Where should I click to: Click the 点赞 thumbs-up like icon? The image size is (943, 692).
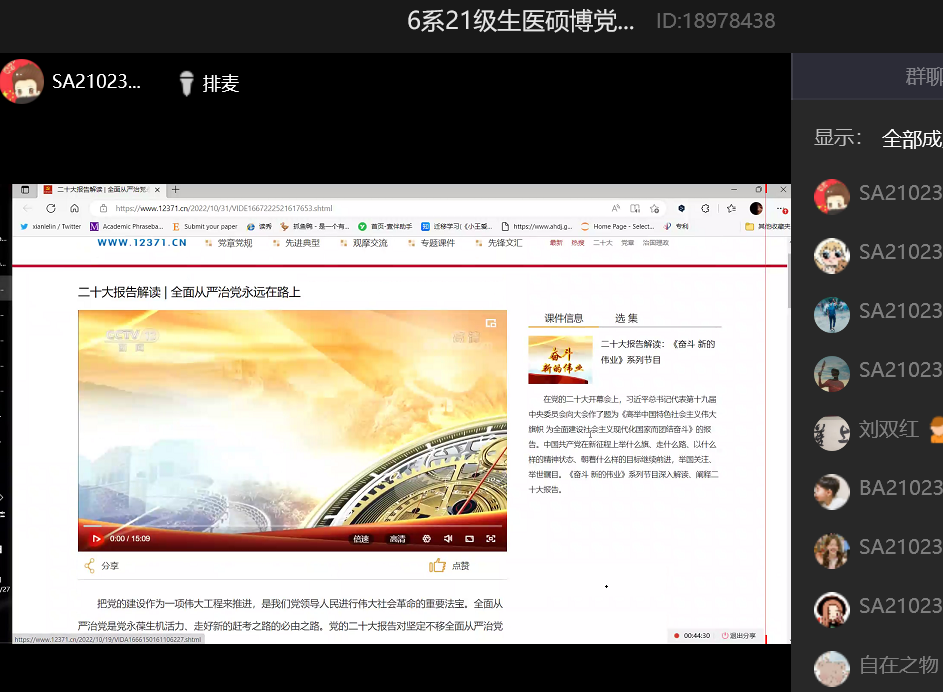pyautogui.click(x=437, y=566)
